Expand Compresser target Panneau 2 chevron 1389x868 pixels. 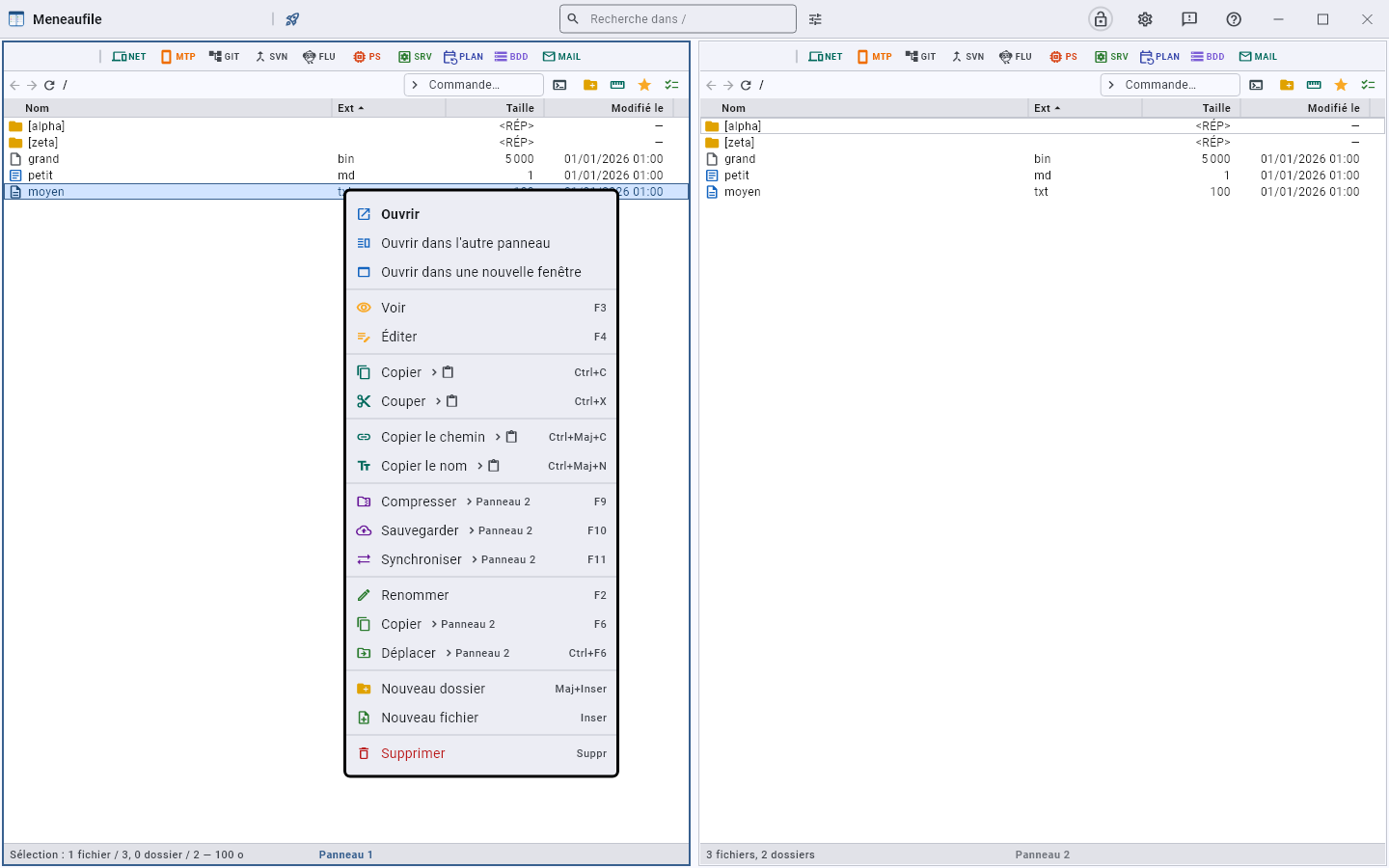pyautogui.click(x=469, y=502)
